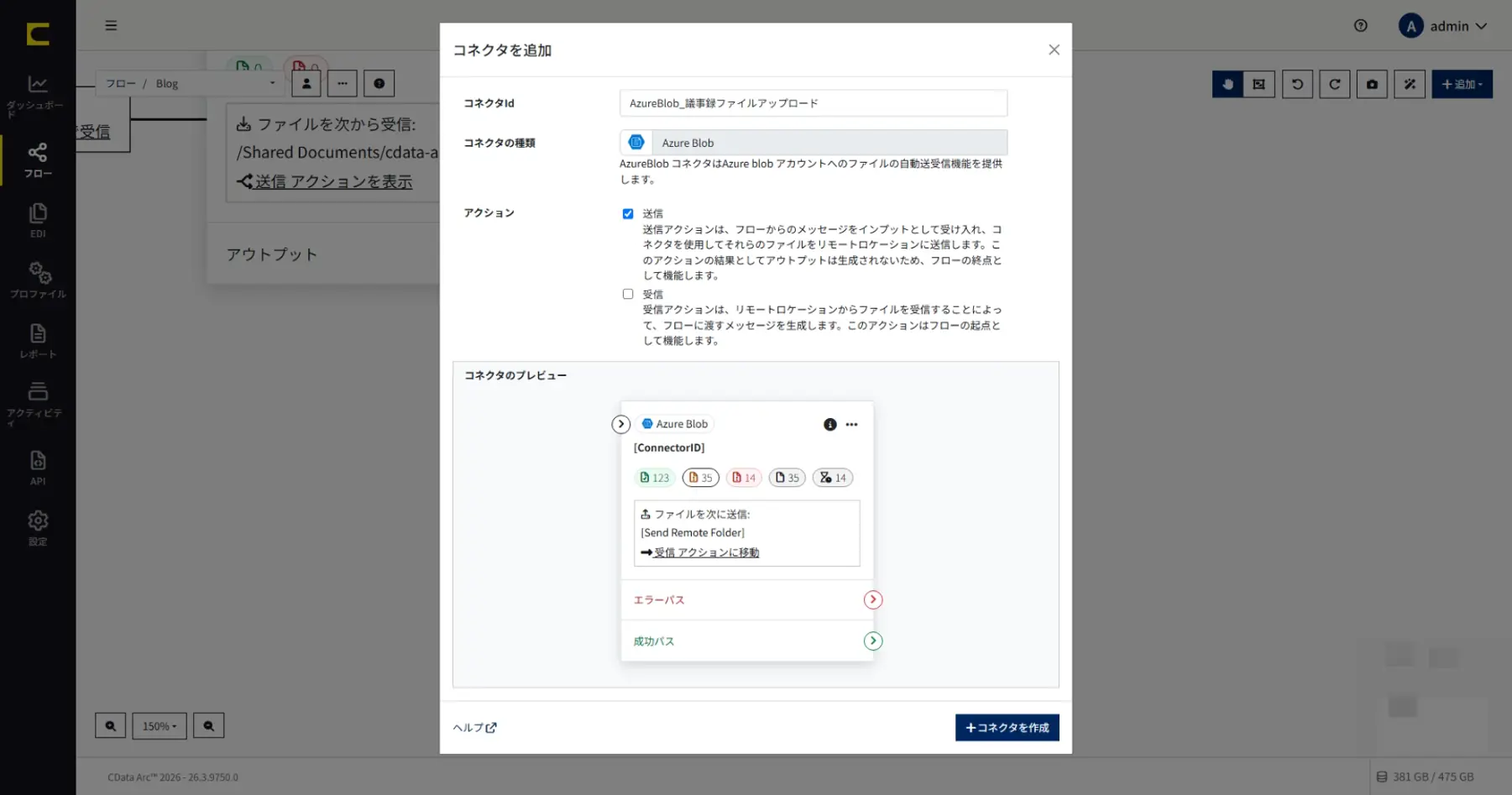Image resolution: width=1512 pixels, height=795 pixels.
Task: Click the CData Arc version text
Action: pyautogui.click(x=173, y=777)
